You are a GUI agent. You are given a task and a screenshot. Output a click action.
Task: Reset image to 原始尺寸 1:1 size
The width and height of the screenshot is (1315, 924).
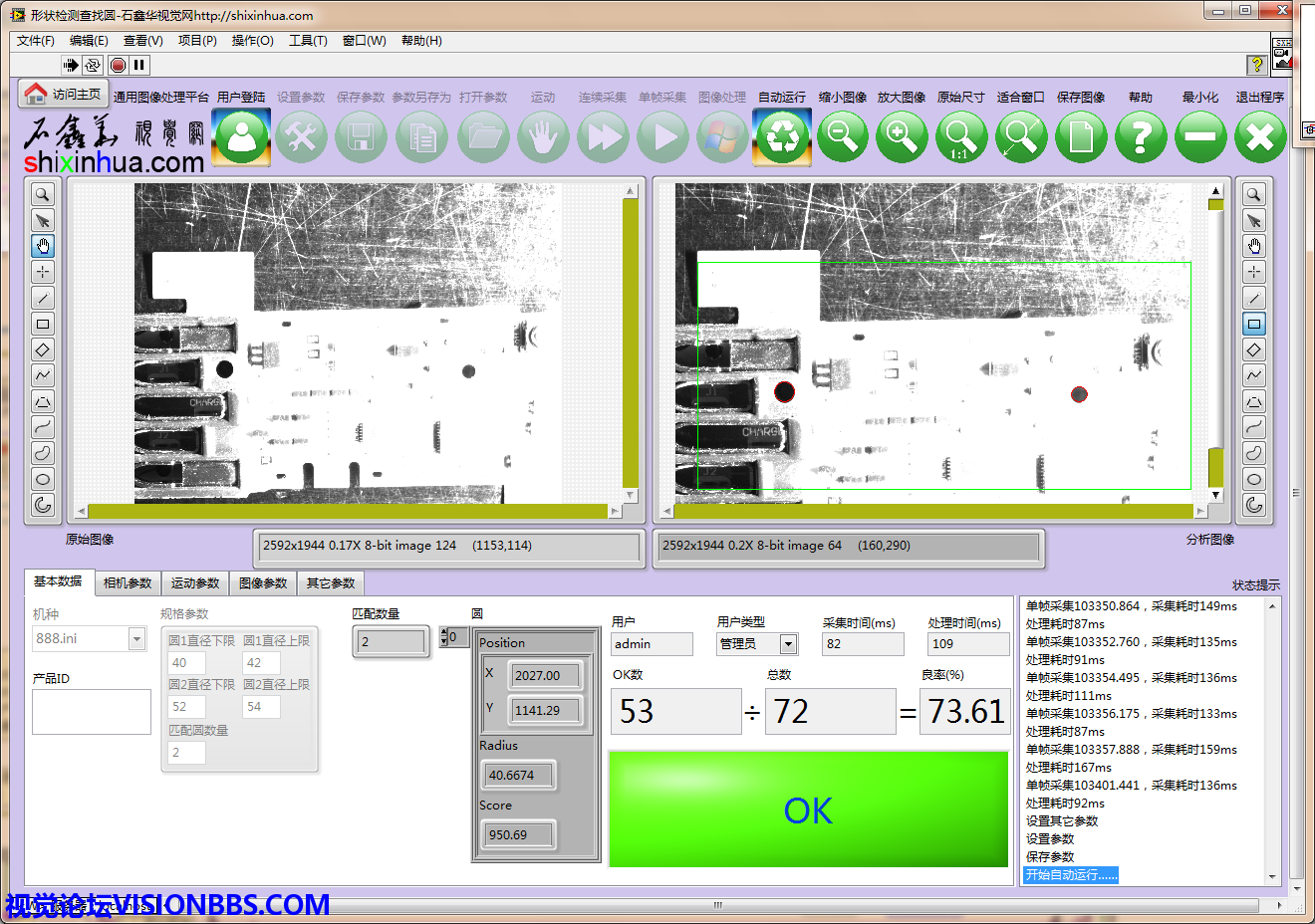[x=961, y=136]
